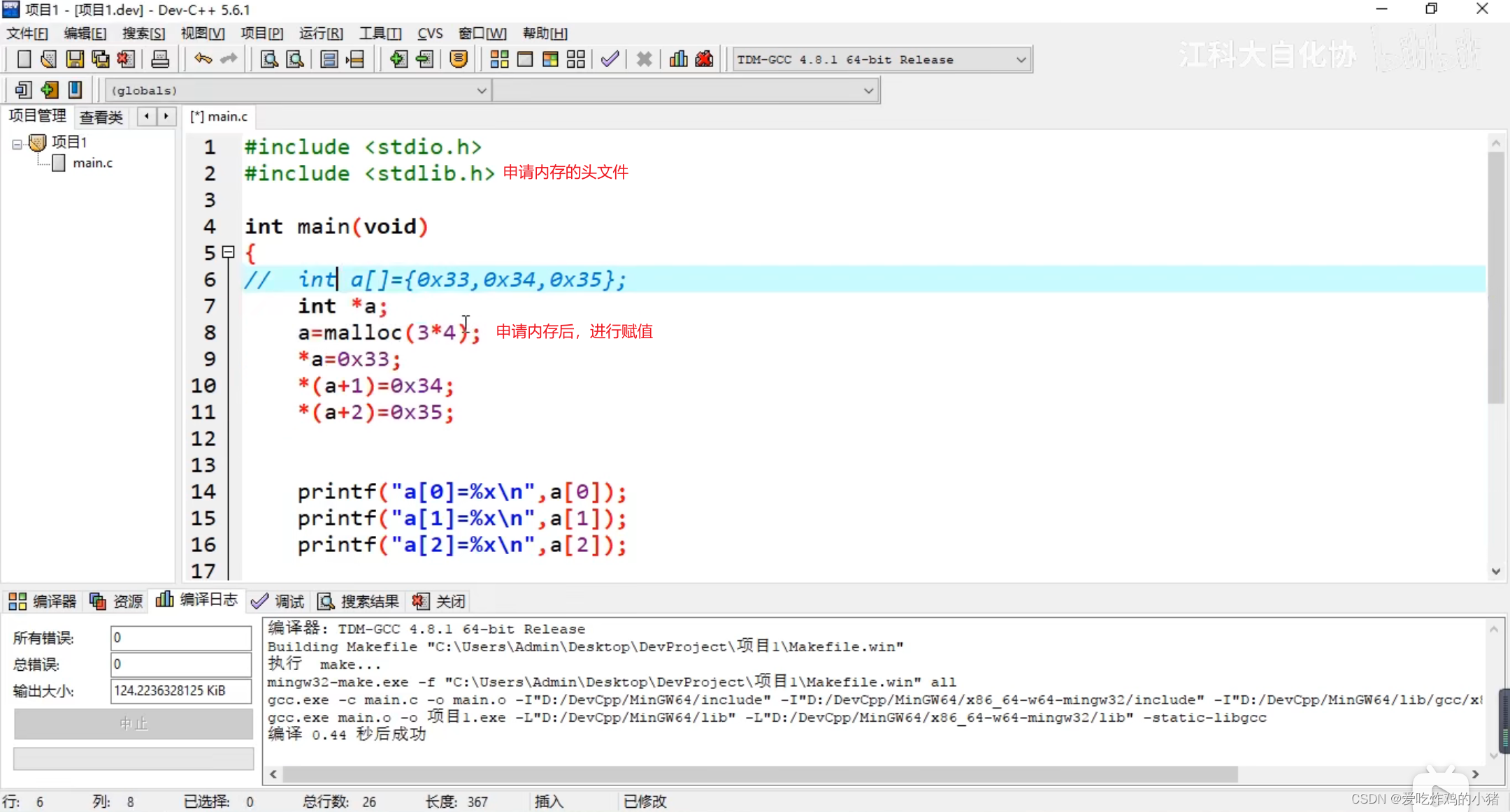Click the Compile & Run multicolor window icon
Viewport: 1510px width, 812px height.
click(550, 59)
